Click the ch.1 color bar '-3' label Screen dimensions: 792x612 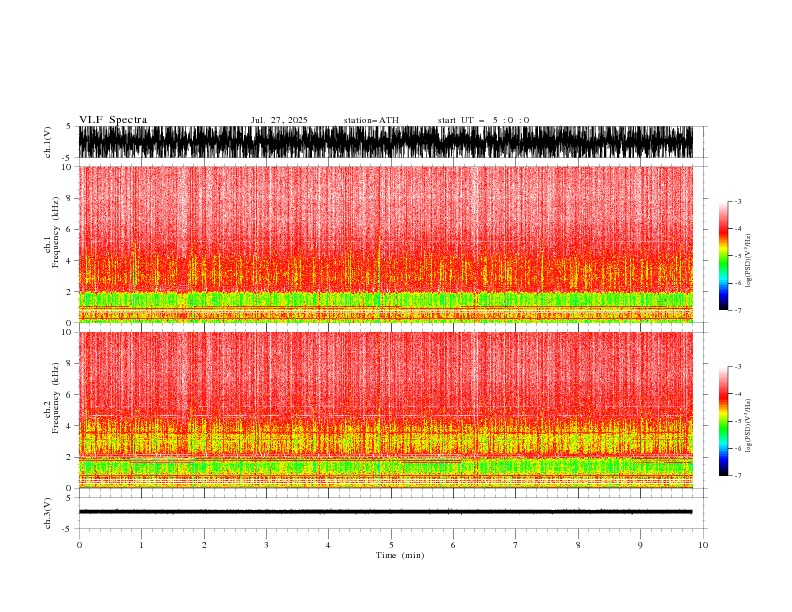coord(737,201)
